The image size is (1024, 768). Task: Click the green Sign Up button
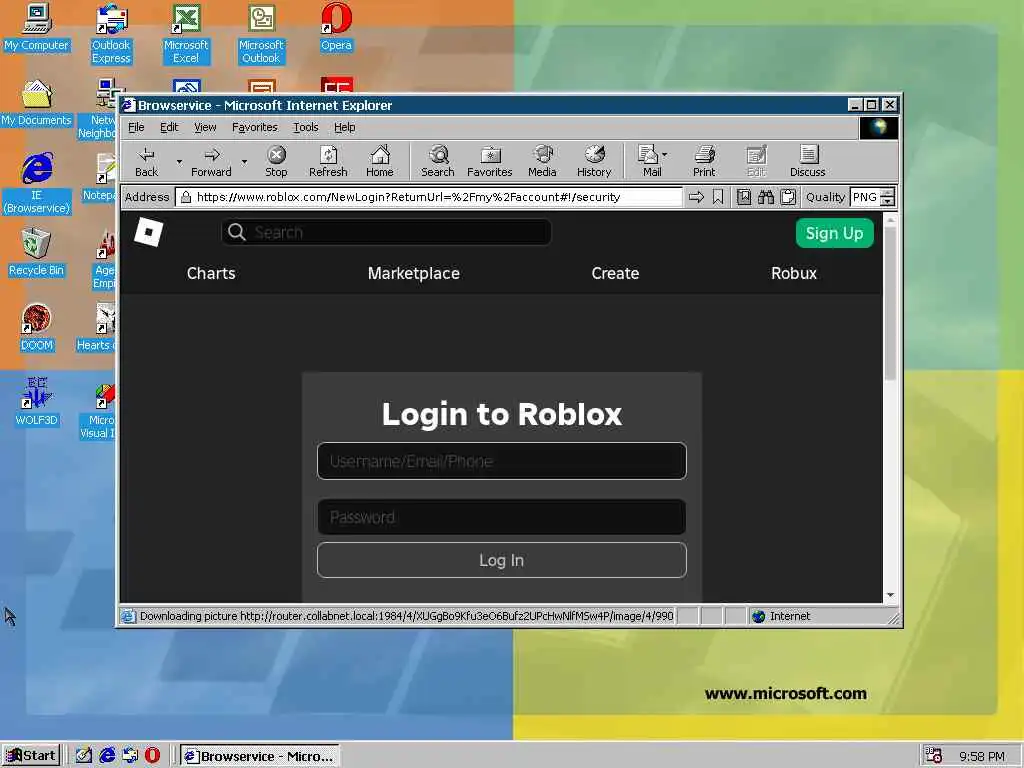[x=835, y=233]
